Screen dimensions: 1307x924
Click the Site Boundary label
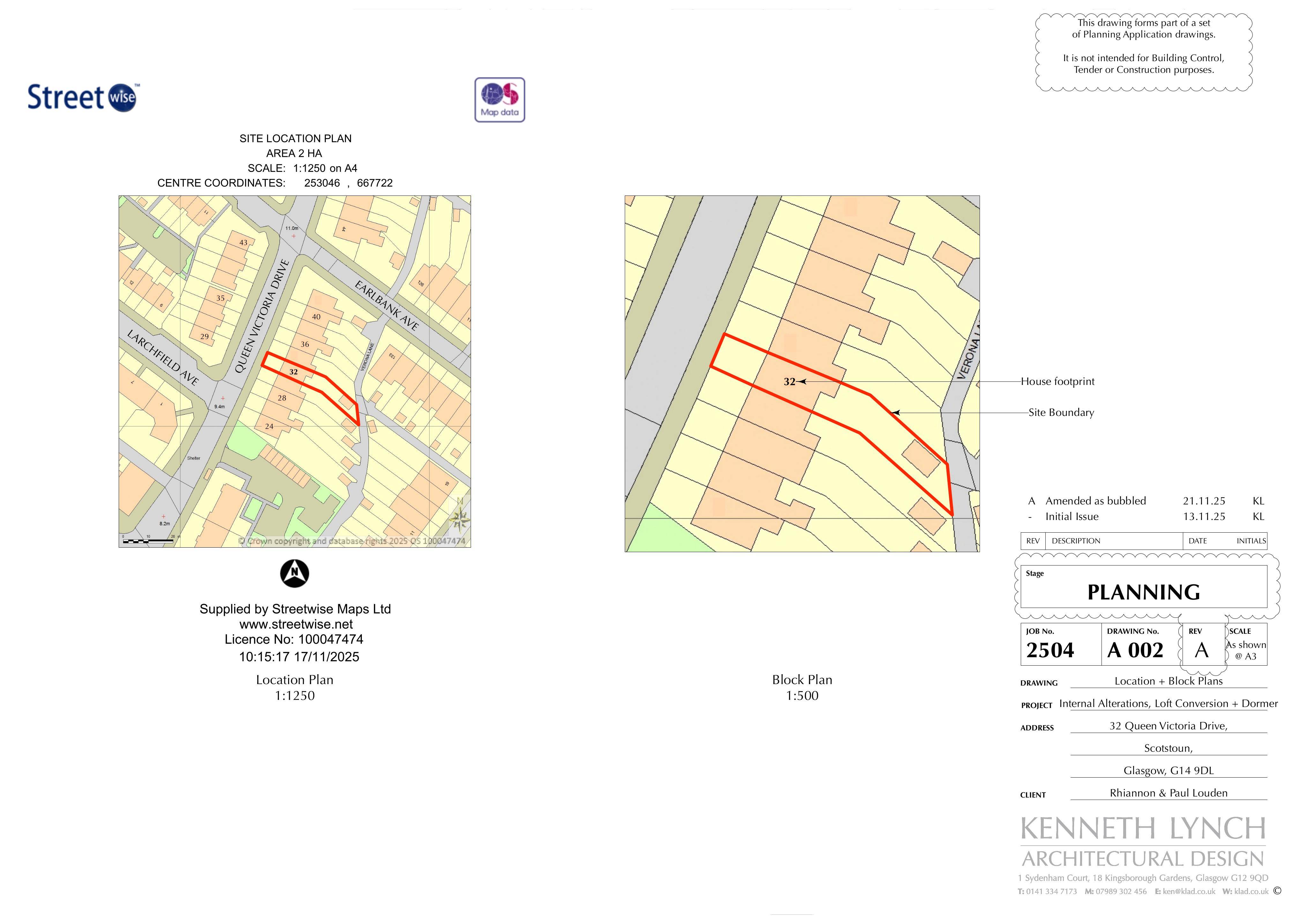tap(1061, 412)
